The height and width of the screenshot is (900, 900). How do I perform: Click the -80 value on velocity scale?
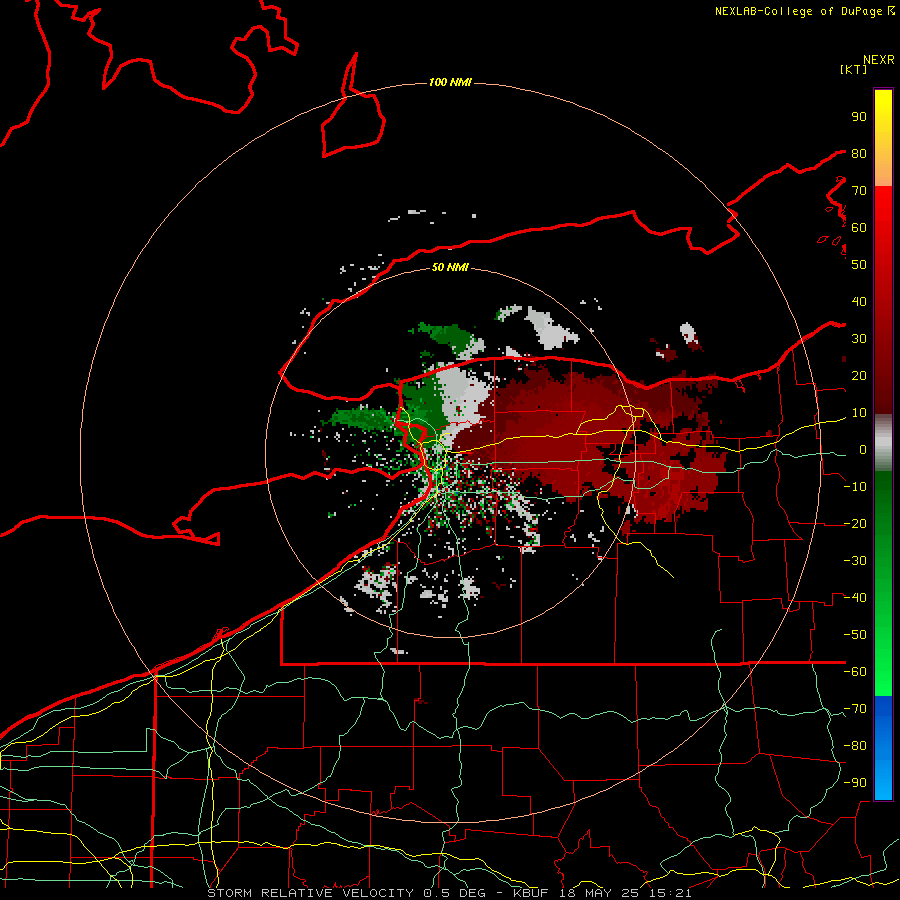click(x=855, y=746)
